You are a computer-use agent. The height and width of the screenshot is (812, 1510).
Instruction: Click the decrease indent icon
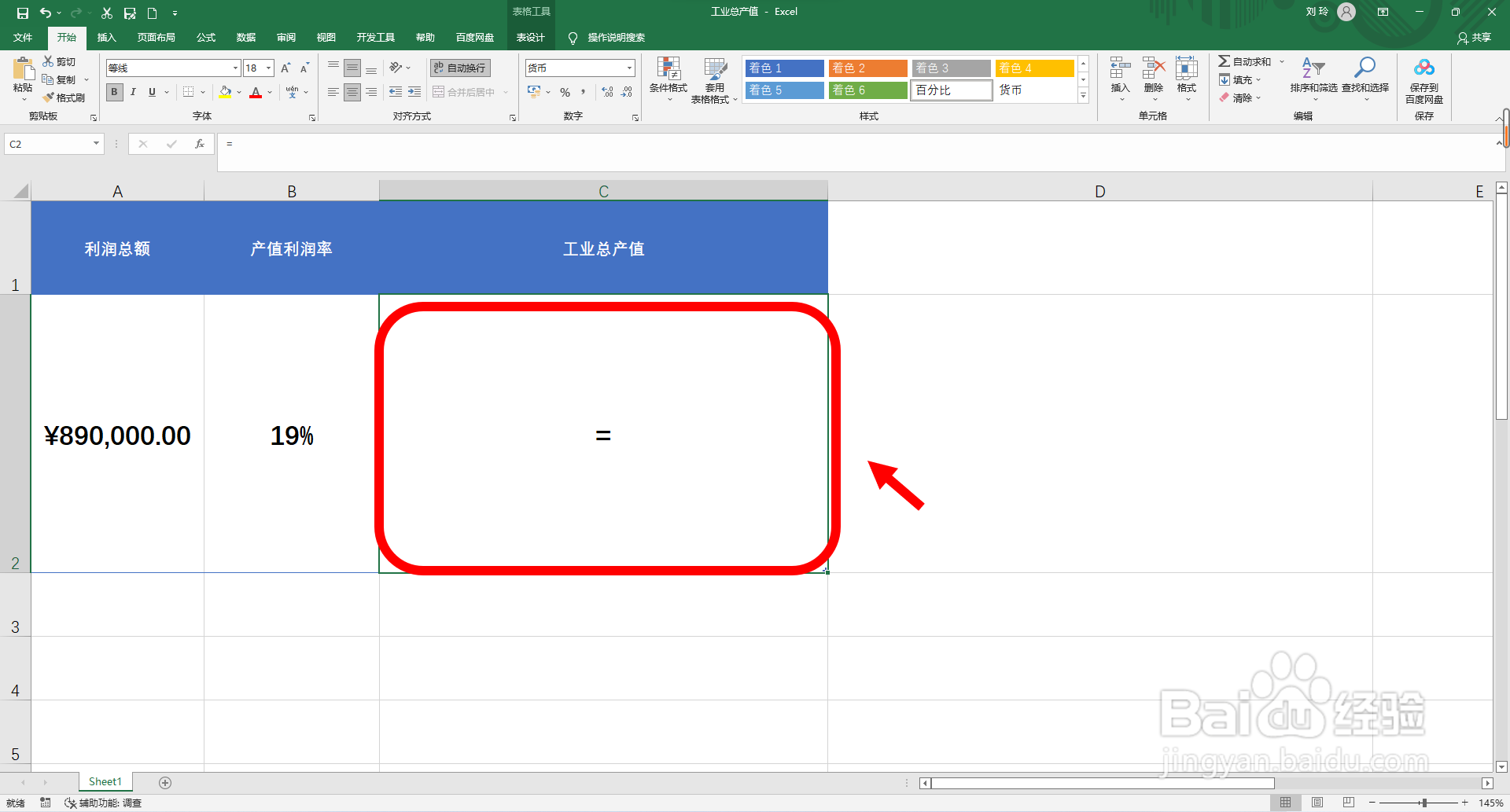396,92
